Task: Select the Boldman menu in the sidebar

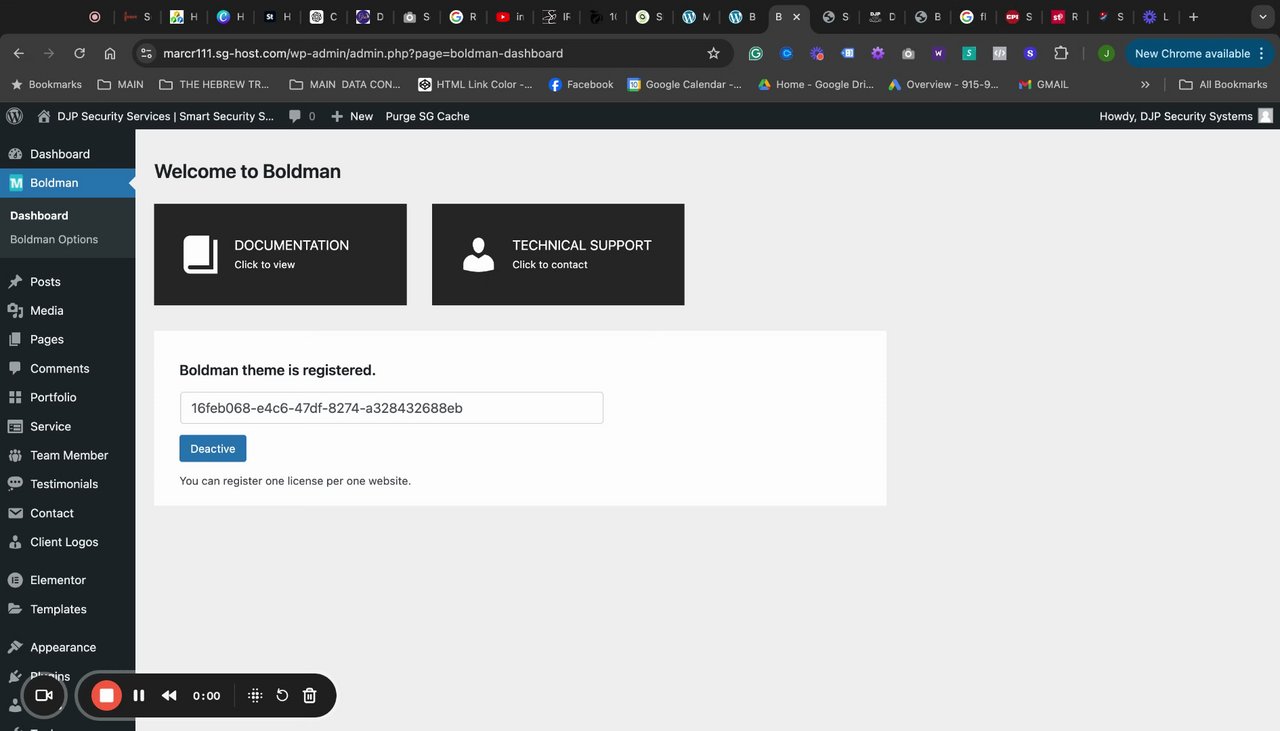Action: [67, 183]
